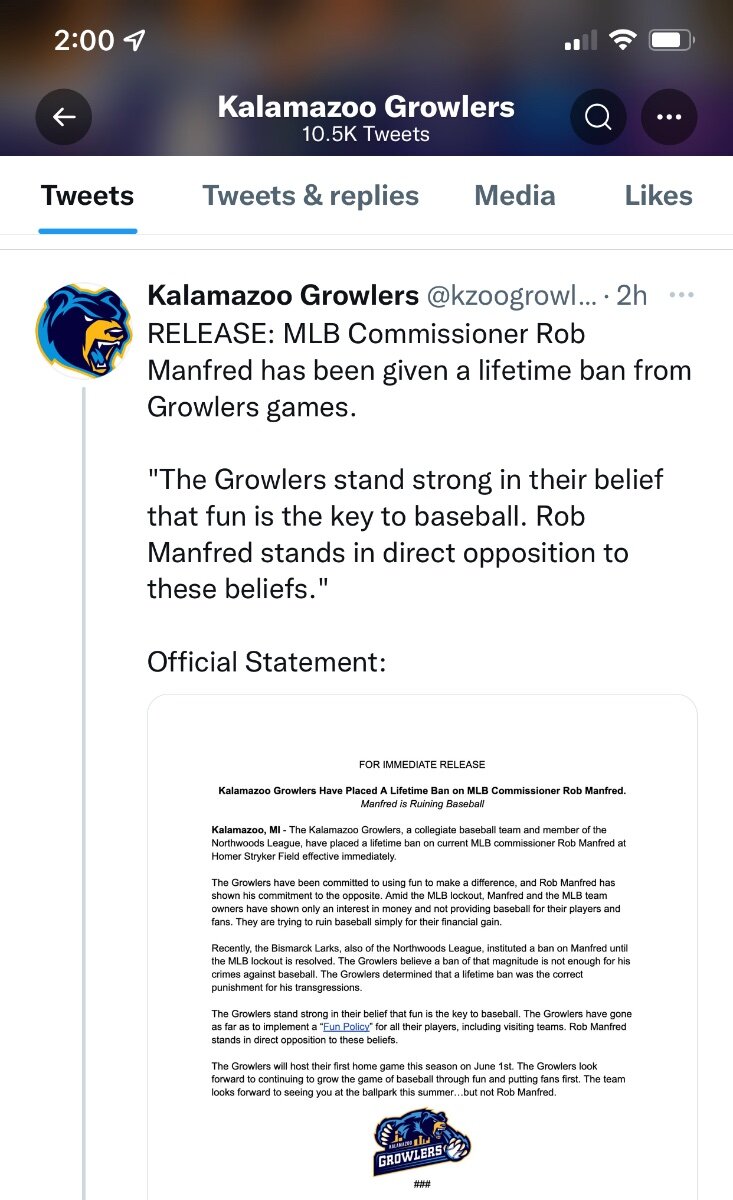The width and height of the screenshot is (733, 1200).
Task: Tap the tweet text about Manfred's lifetime ban
Action: pyautogui.click(x=418, y=371)
